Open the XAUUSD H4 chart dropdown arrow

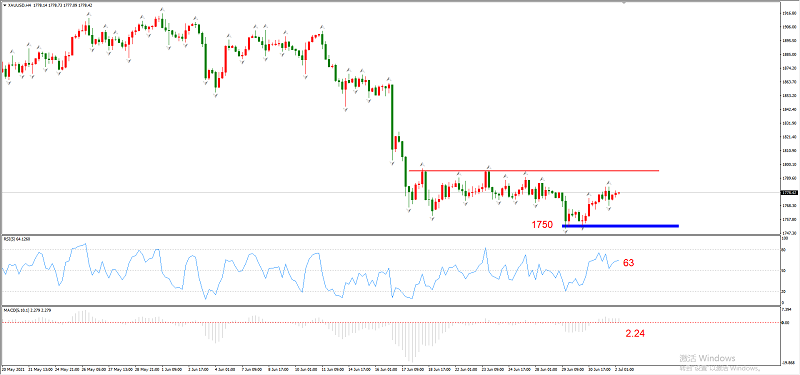click(5, 5)
